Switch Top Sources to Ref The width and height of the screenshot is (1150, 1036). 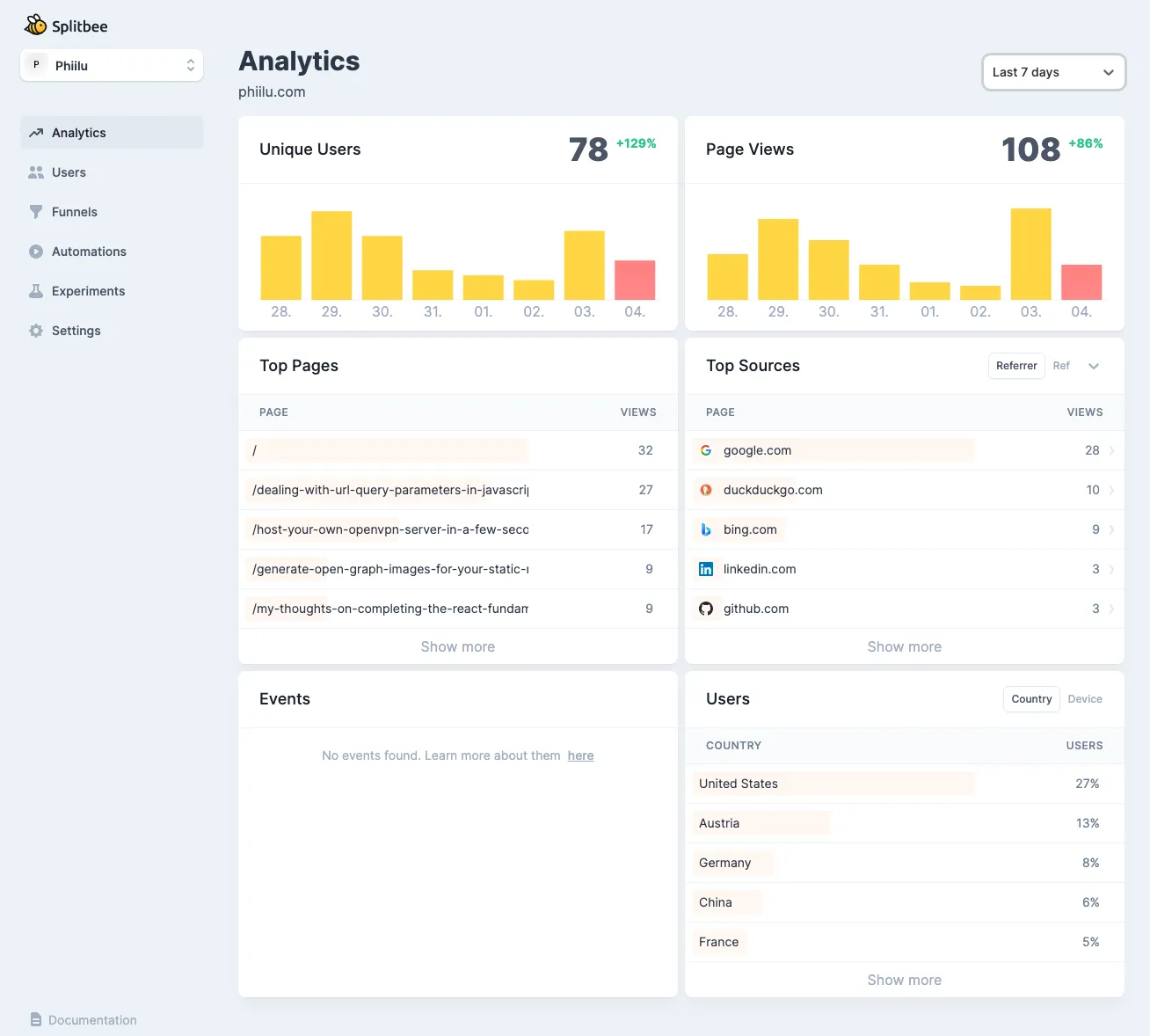[1061, 366]
